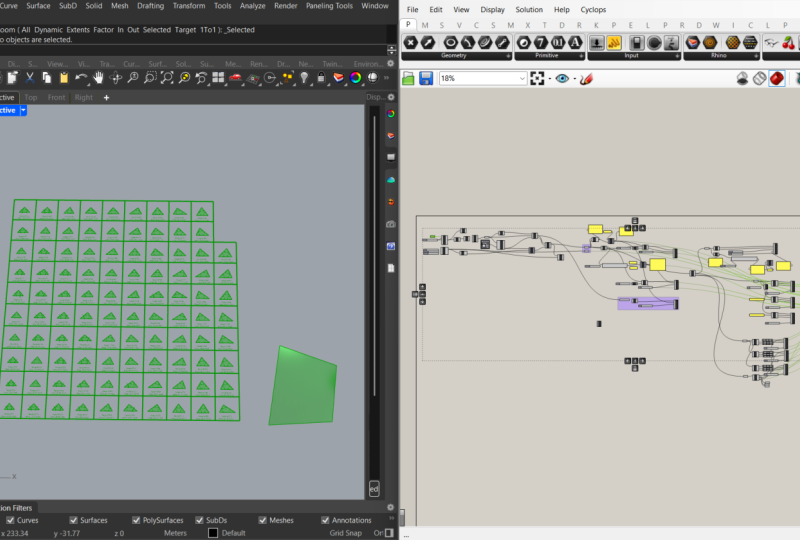The image size is (800, 540).
Task: Turn off Grasshopper geometry preview icon
Action: [742, 79]
